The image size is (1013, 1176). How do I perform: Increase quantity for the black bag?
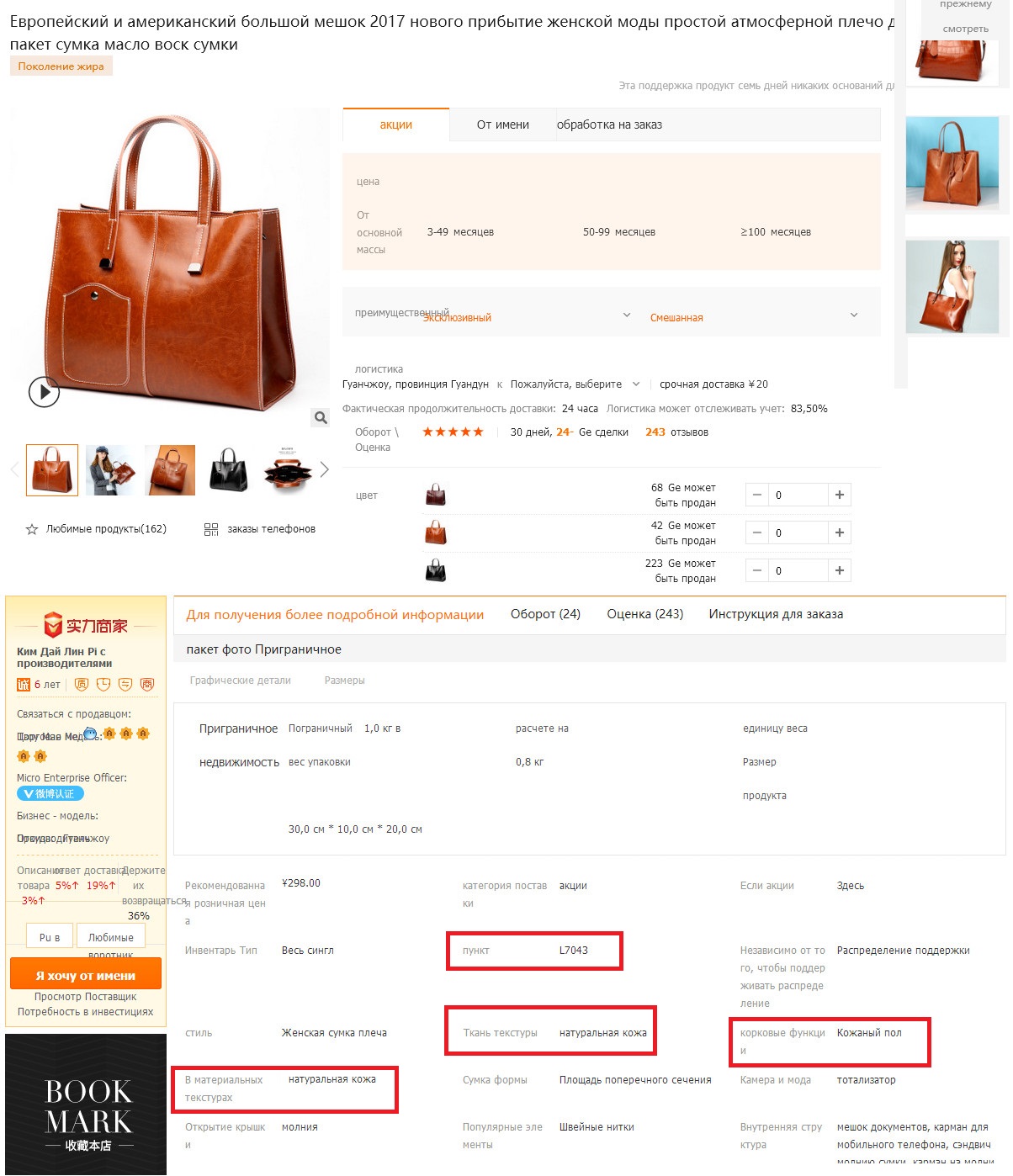coord(839,570)
